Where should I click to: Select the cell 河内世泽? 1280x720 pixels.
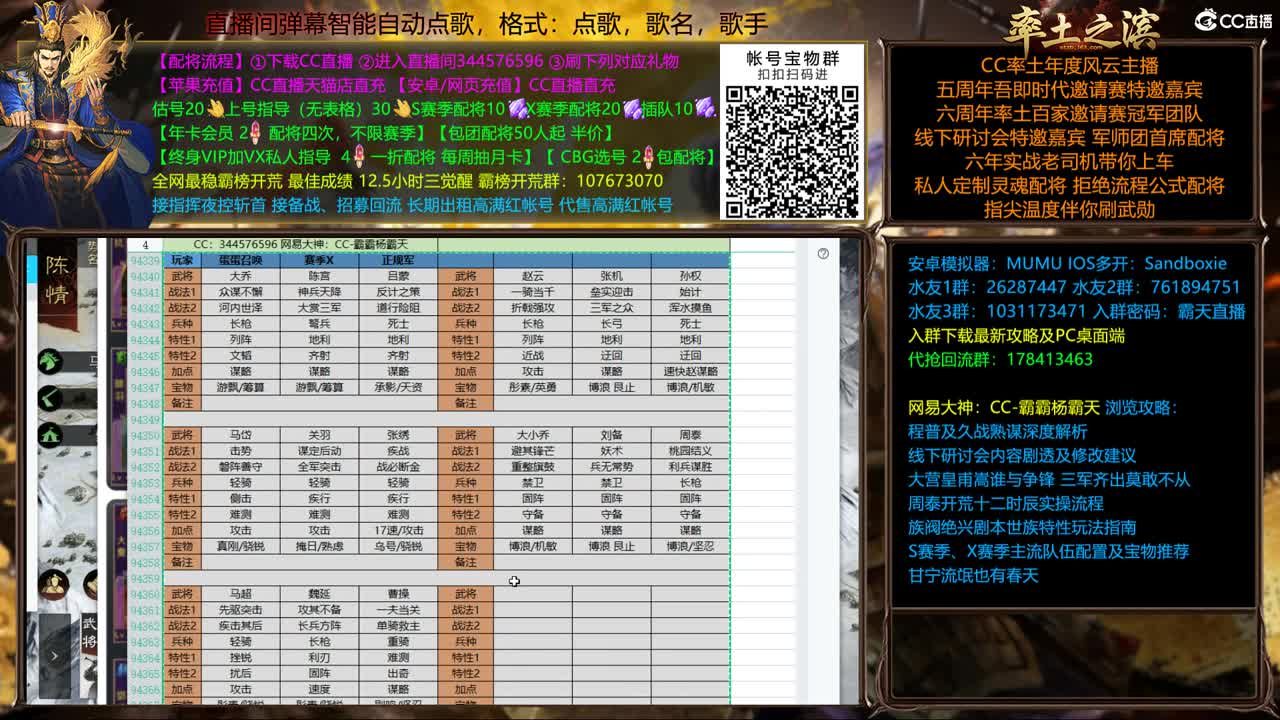click(240, 308)
